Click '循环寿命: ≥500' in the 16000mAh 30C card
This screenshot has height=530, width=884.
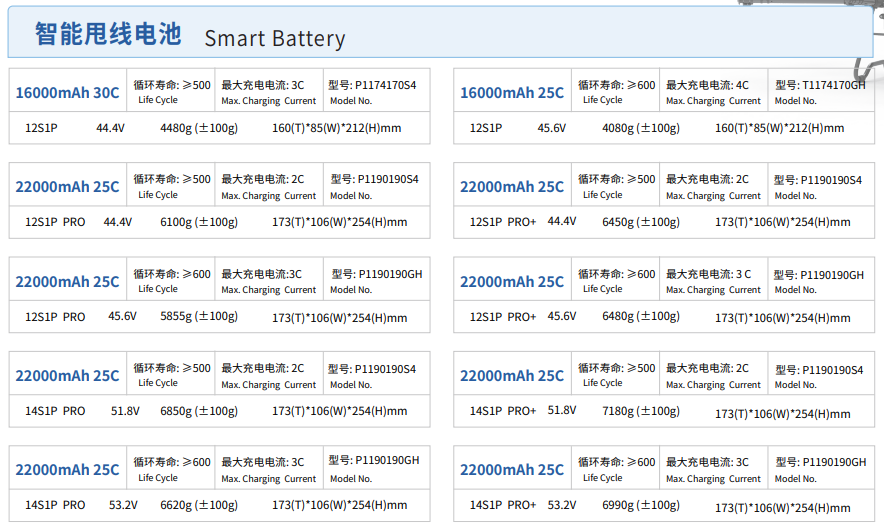pyautogui.click(x=172, y=85)
